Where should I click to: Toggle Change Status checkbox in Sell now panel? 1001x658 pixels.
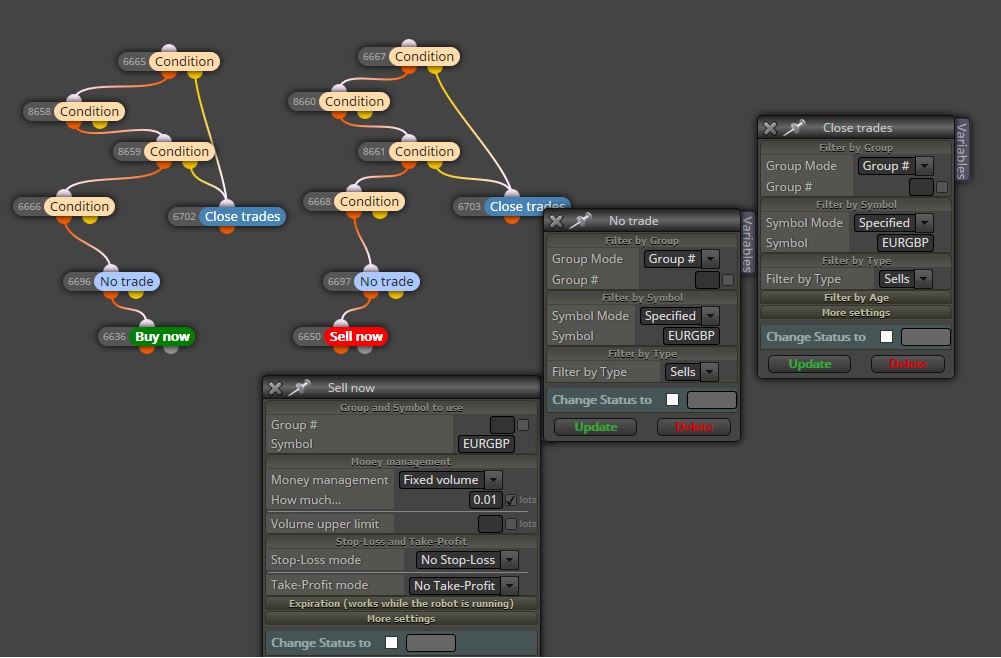(391, 643)
